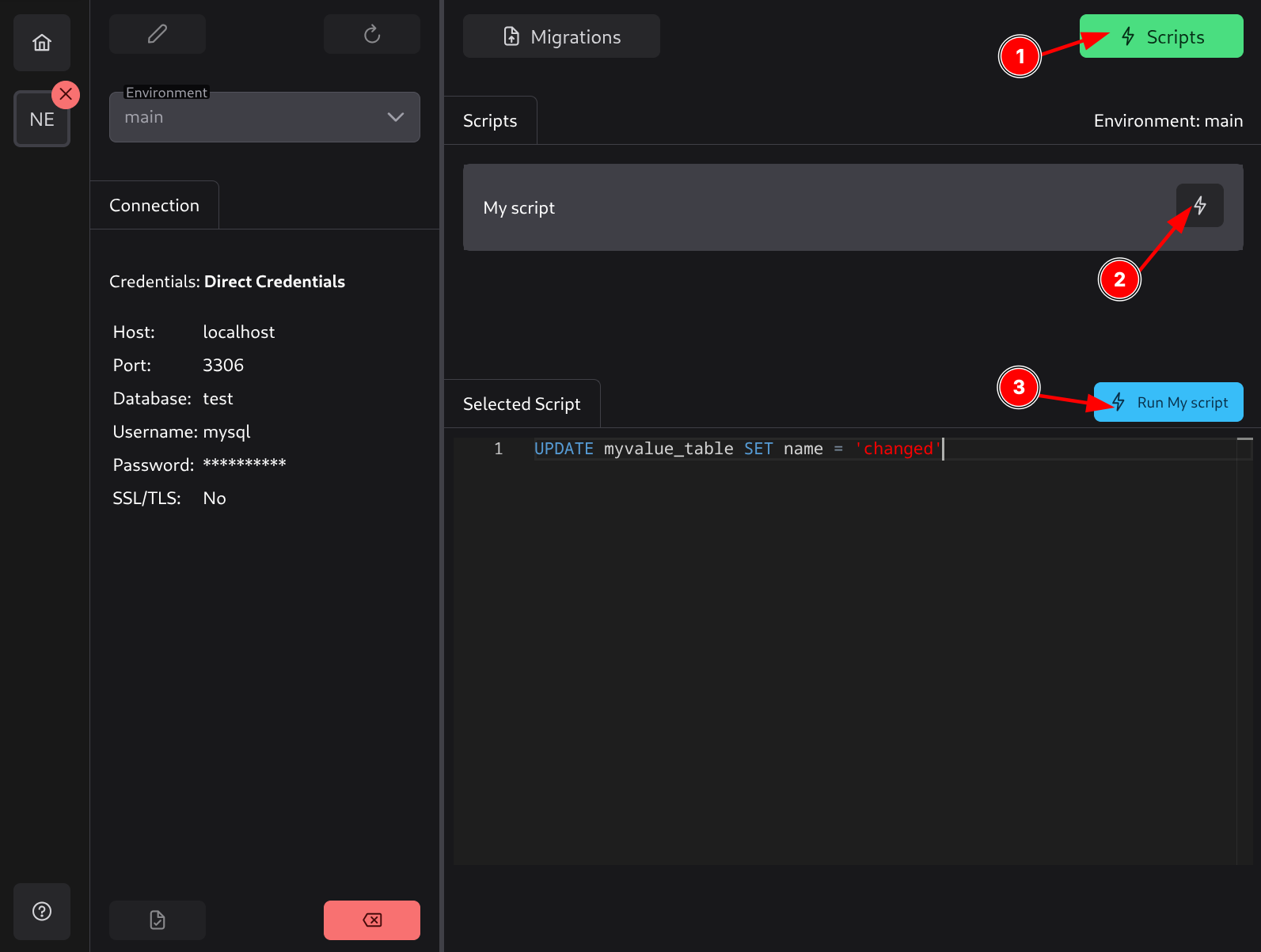The height and width of the screenshot is (952, 1261).
Task: Select the Selected Script tab
Action: point(522,404)
